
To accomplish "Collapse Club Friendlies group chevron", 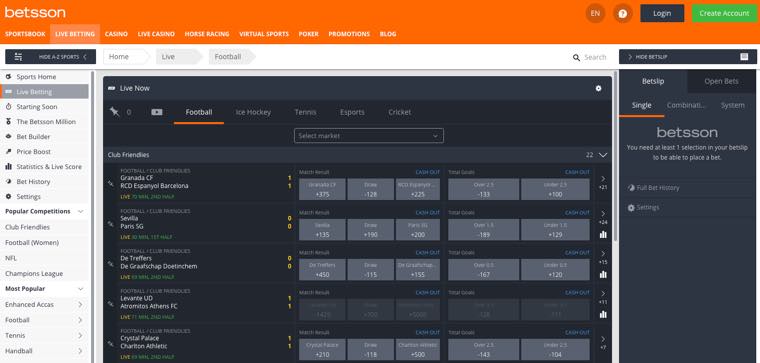I will (x=603, y=155).
